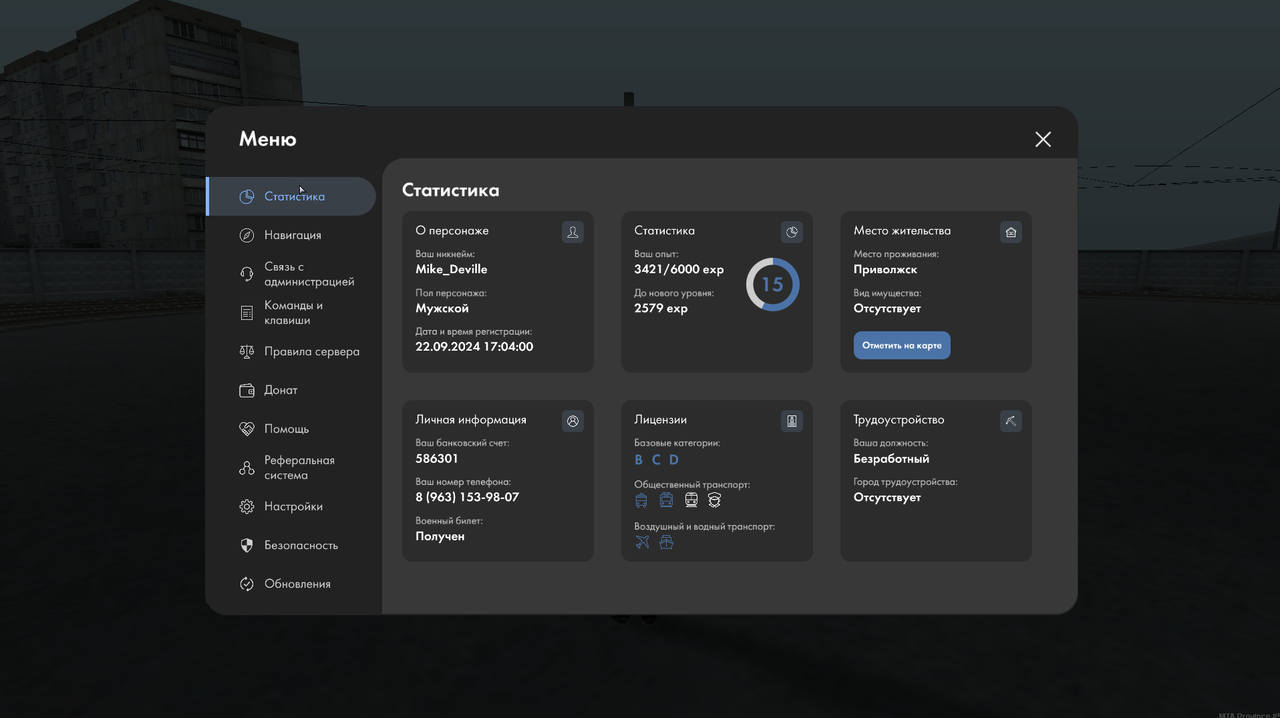Click the scales icon for Правила сервера
The image size is (1280, 718).
[x=247, y=352]
